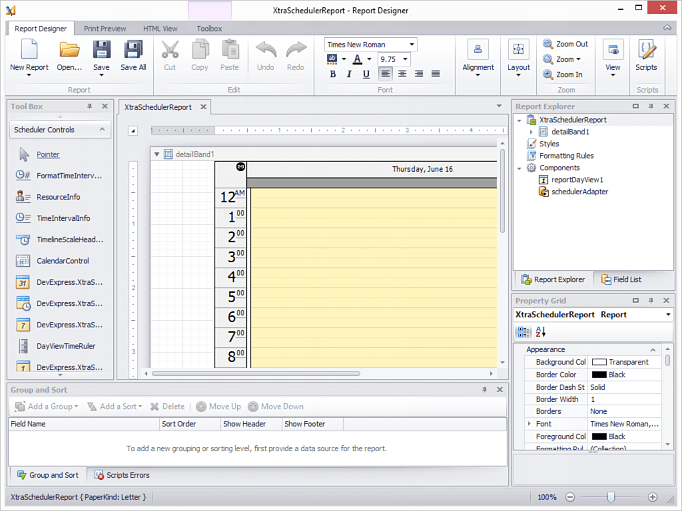This screenshot has width=682, height=511.
Task: Click the Undo arrow
Action: pos(266,49)
